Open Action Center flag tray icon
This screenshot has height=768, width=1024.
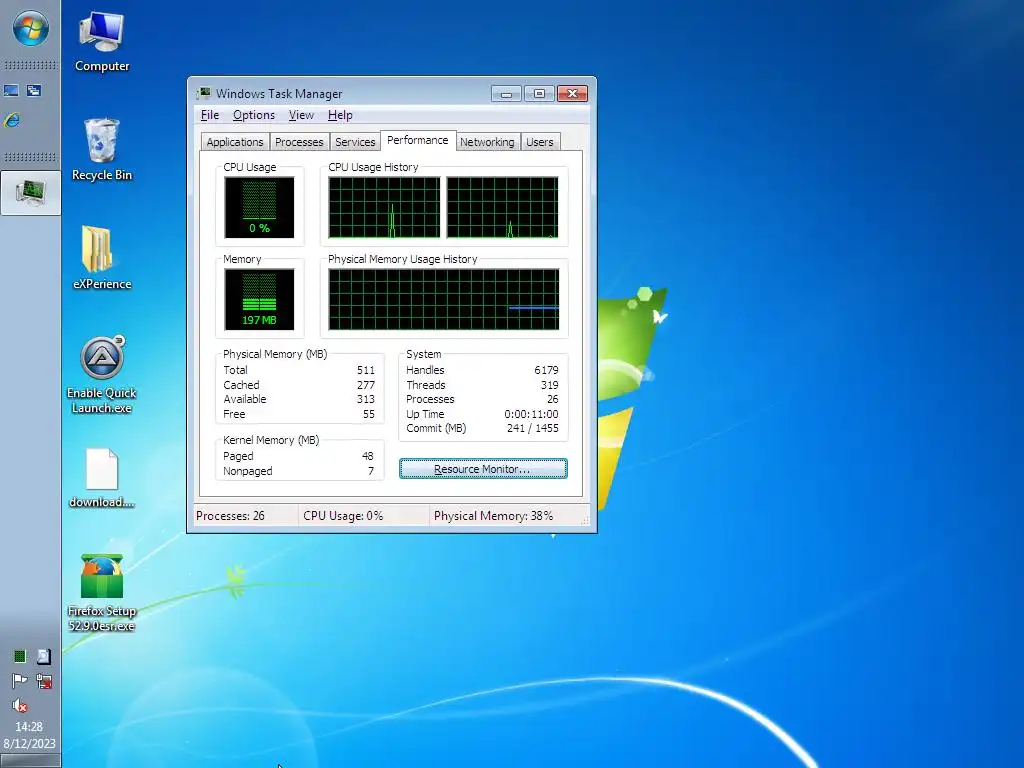(20, 681)
